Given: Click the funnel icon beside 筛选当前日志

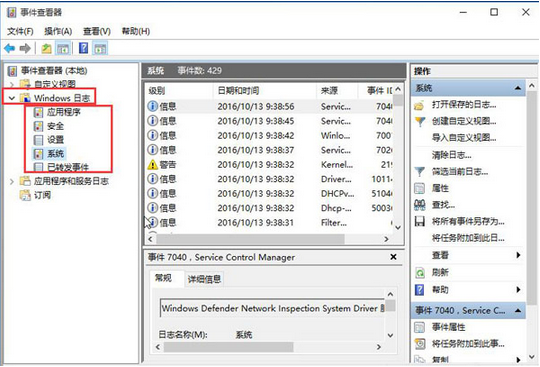Looking at the screenshot, I should [x=419, y=171].
